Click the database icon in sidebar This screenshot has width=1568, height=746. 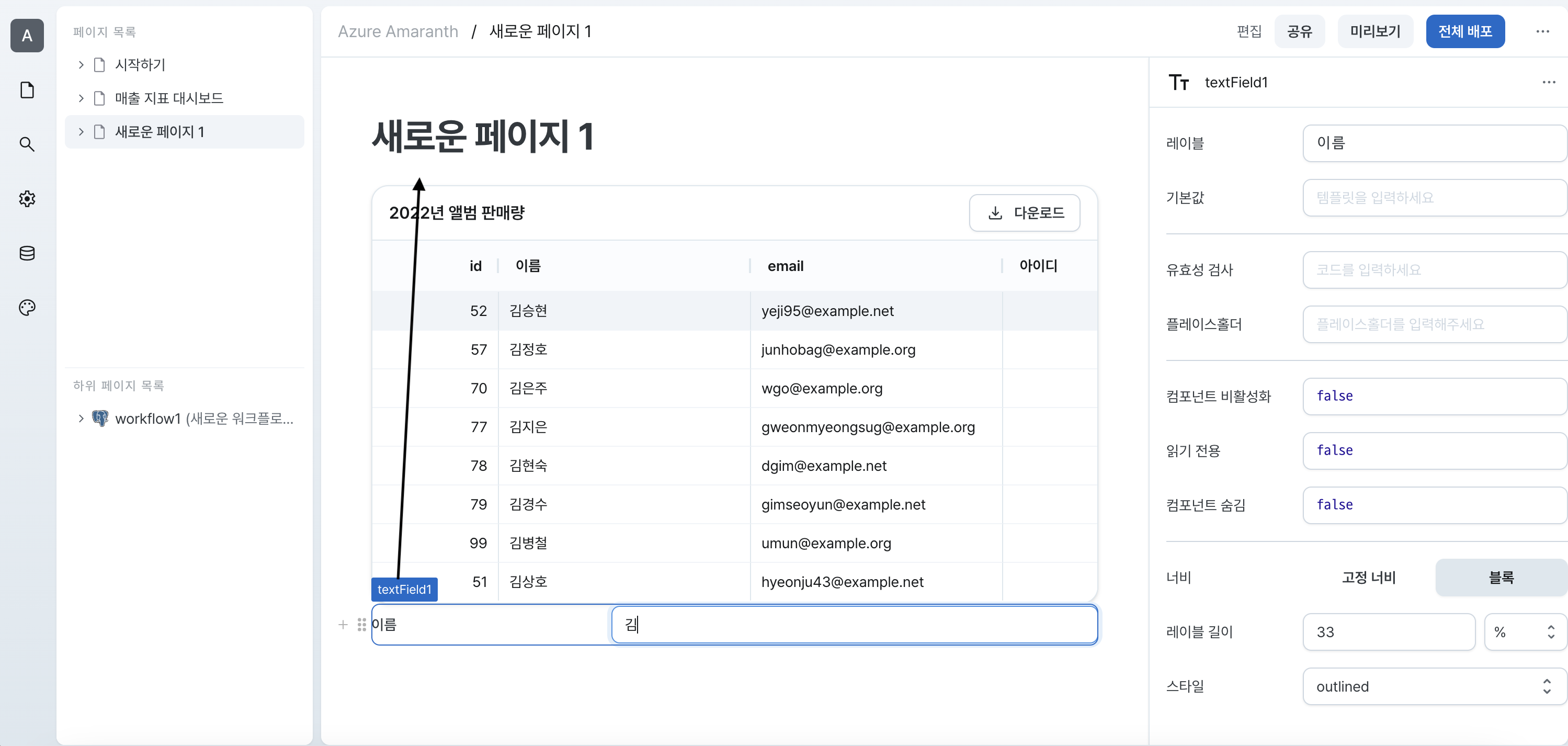27,252
